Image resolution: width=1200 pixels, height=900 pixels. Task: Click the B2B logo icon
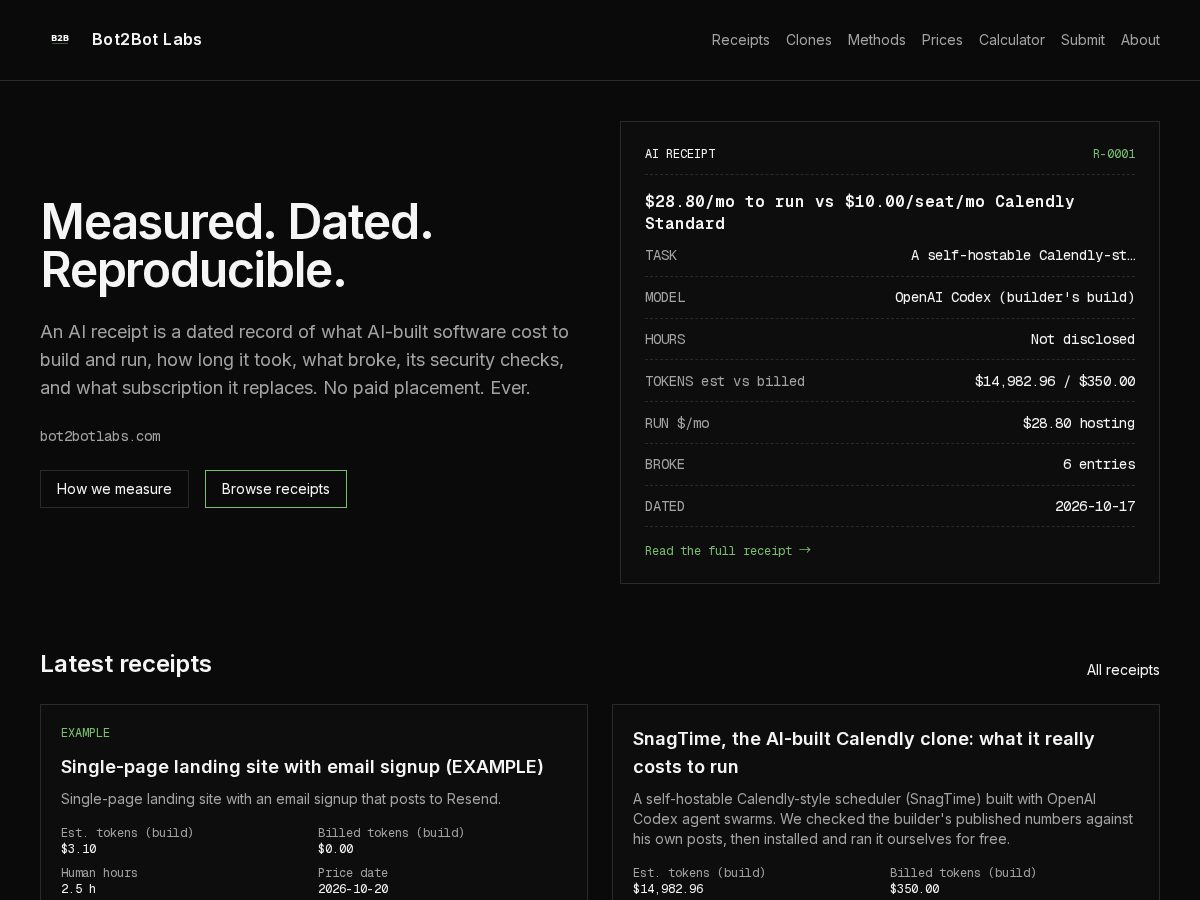(60, 39)
